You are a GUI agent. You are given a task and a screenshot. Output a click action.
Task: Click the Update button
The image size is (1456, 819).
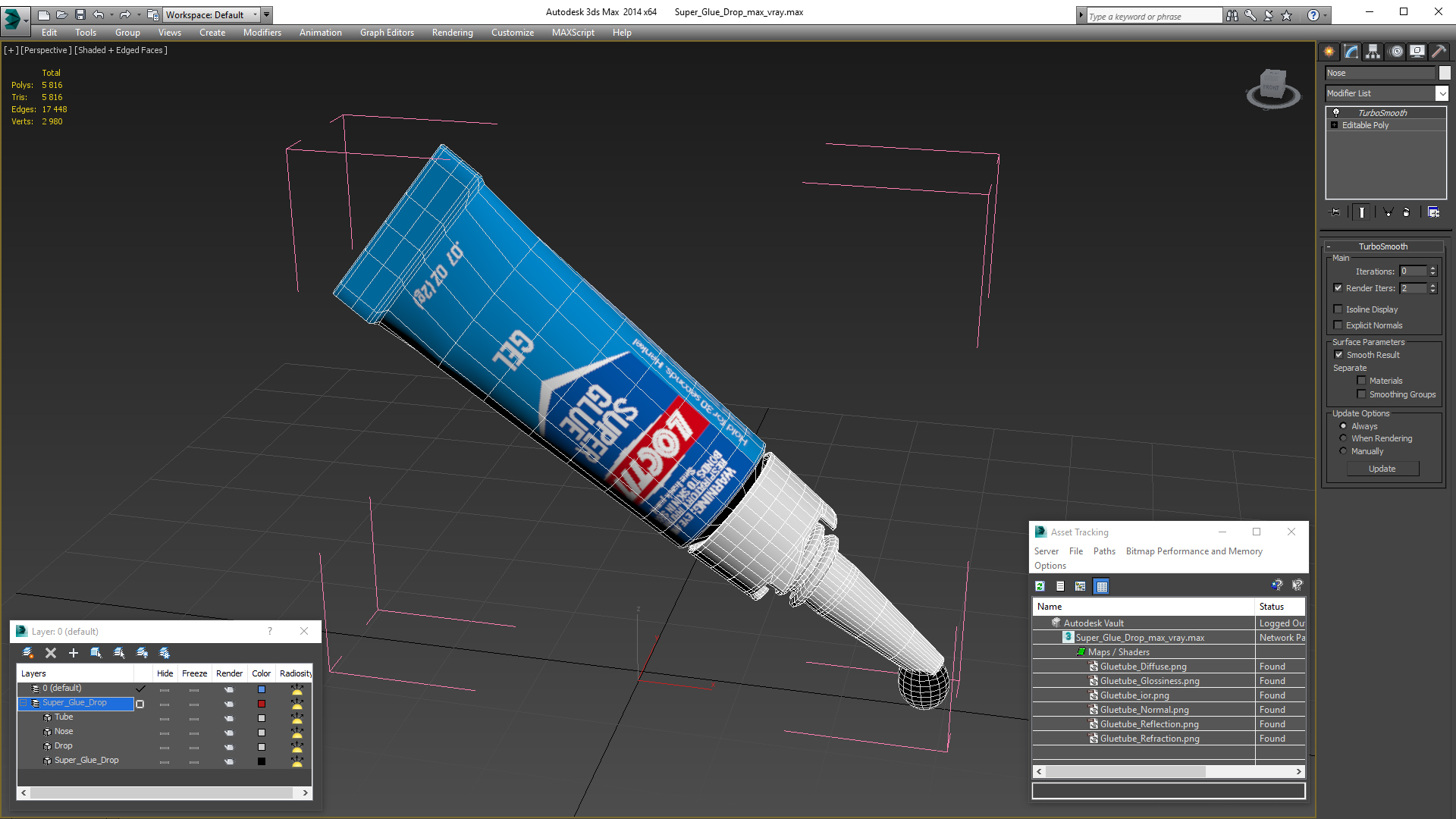1382,469
